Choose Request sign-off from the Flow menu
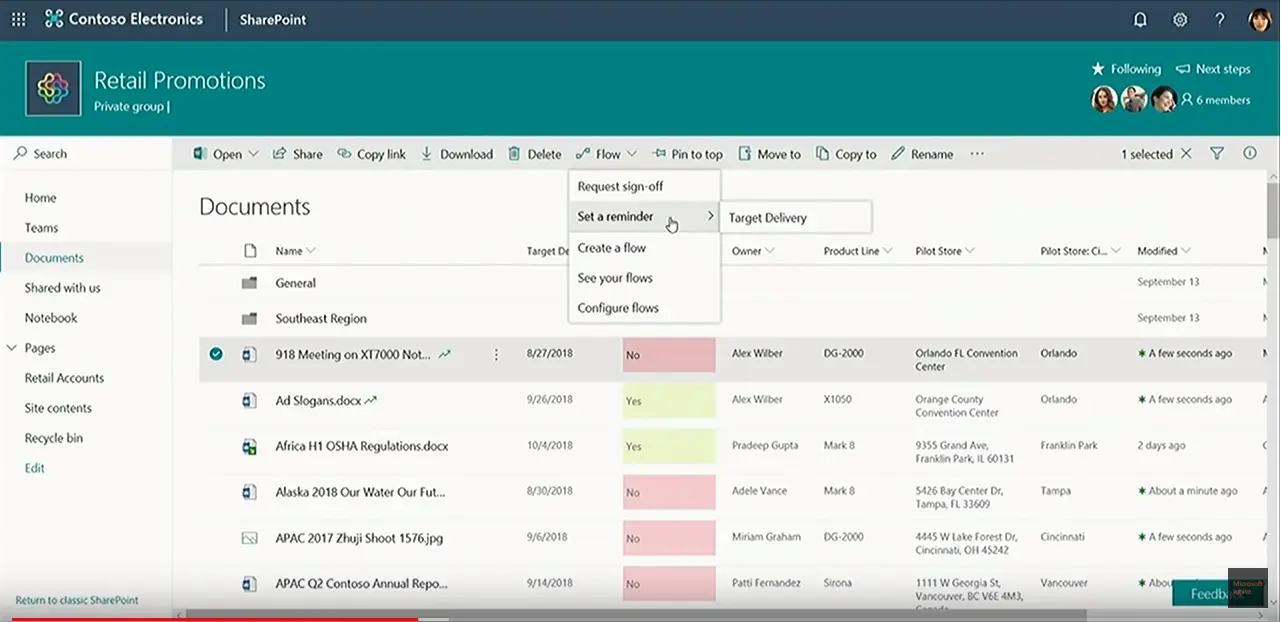Image resolution: width=1281 pixels, height=622 pixels. pos(620,187)
